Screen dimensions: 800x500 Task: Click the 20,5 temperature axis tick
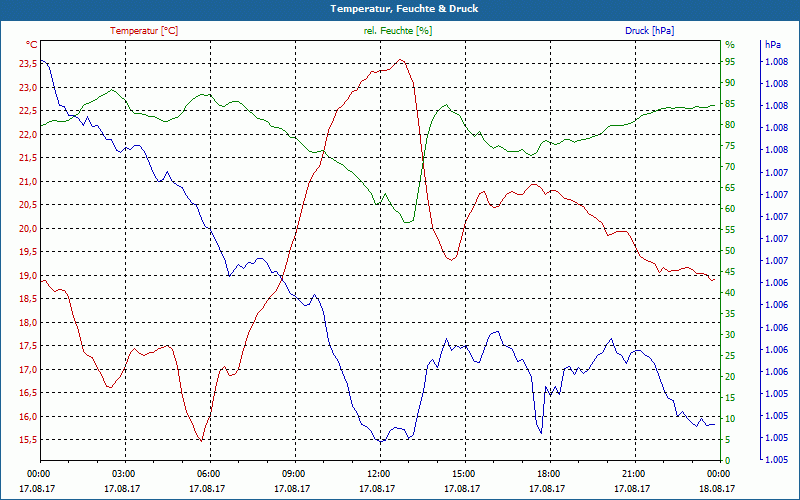click(28, 205)
